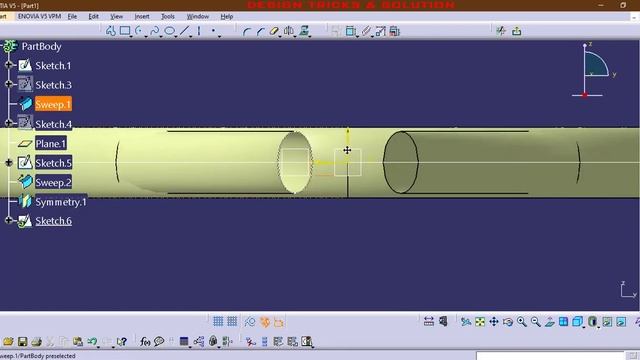Expand the Sketch.6 tree node
The height and width of the screenshot is (360, 640).
click(x=9, y=220)
